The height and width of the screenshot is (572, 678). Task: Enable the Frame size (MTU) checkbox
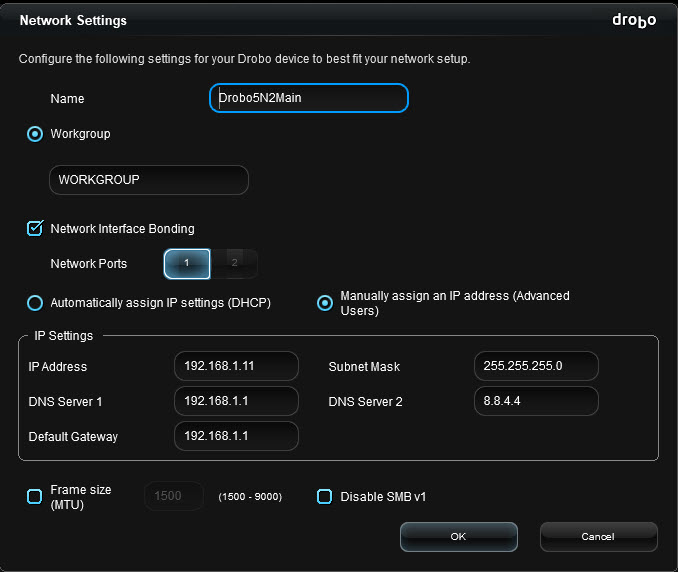(x=35, y=496)
